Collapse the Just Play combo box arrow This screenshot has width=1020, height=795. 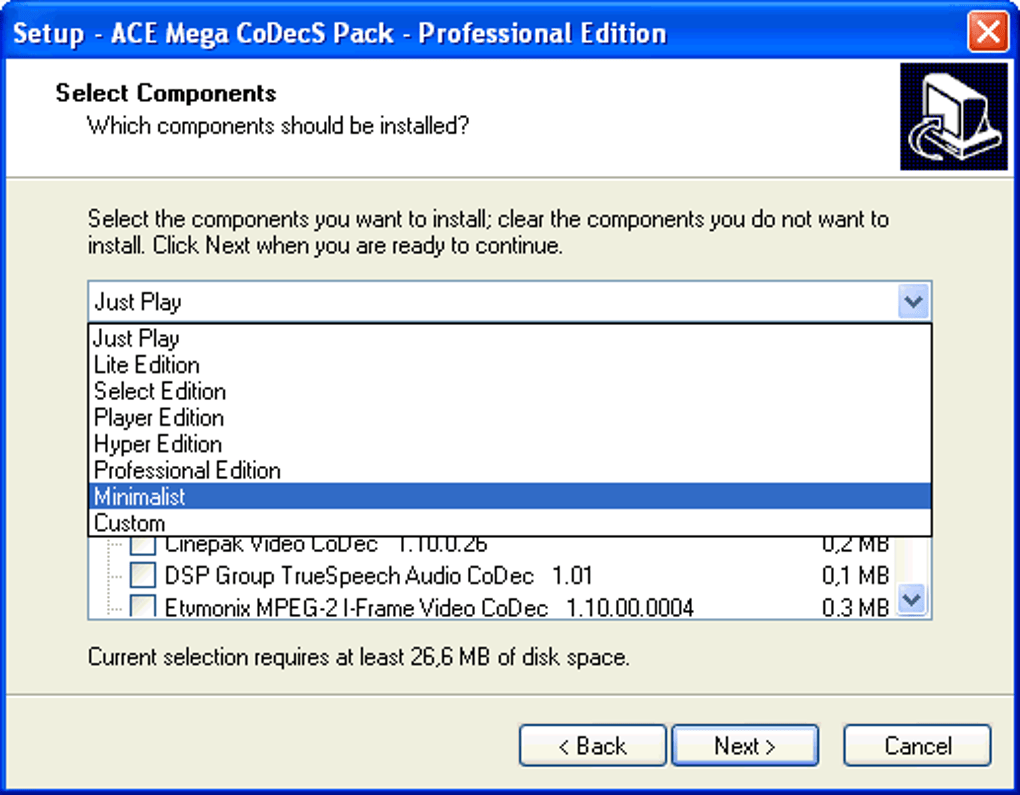(913, 302)
